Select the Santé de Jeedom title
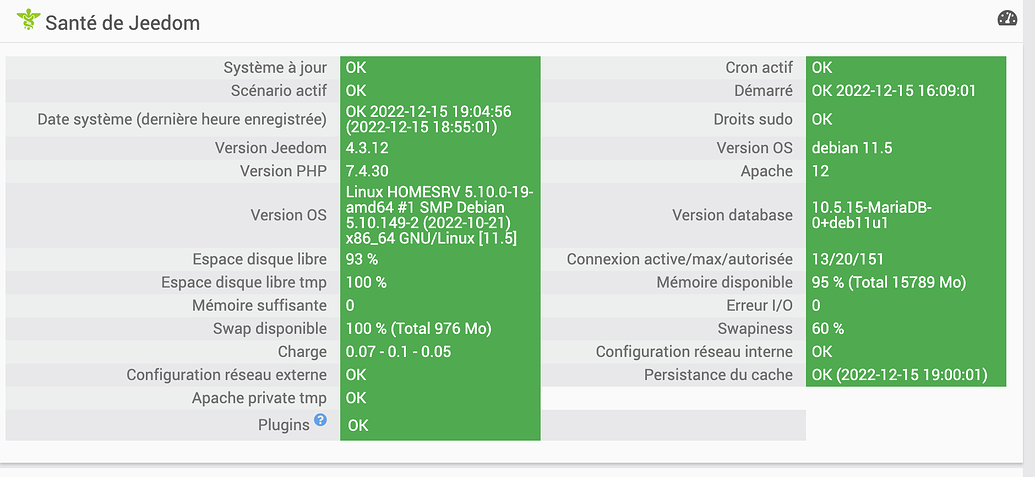This screenshot has height=477, width=1035. (123, 23)
